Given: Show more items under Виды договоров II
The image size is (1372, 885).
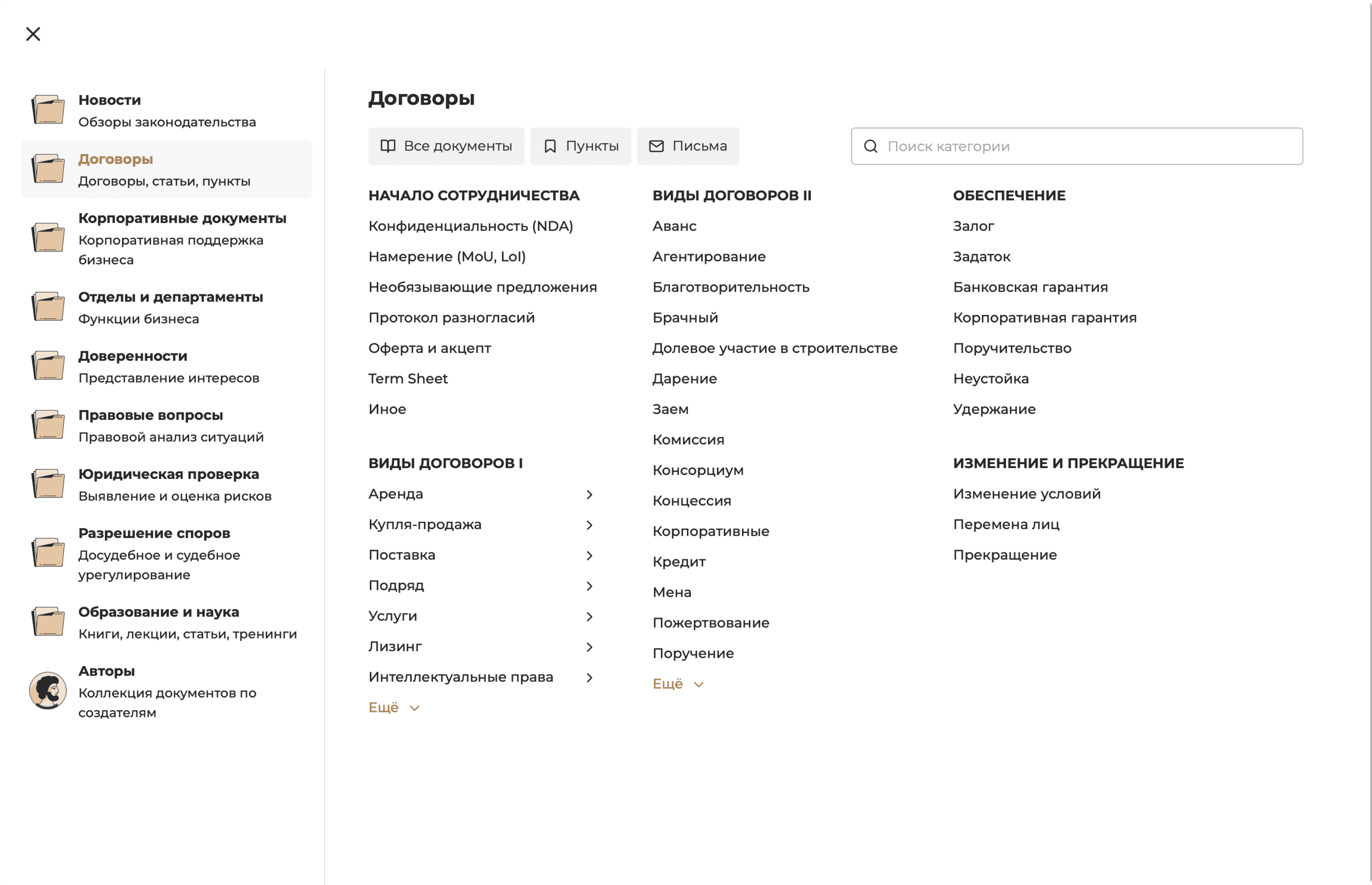Looking at the screenshot, I should [678, 684].
